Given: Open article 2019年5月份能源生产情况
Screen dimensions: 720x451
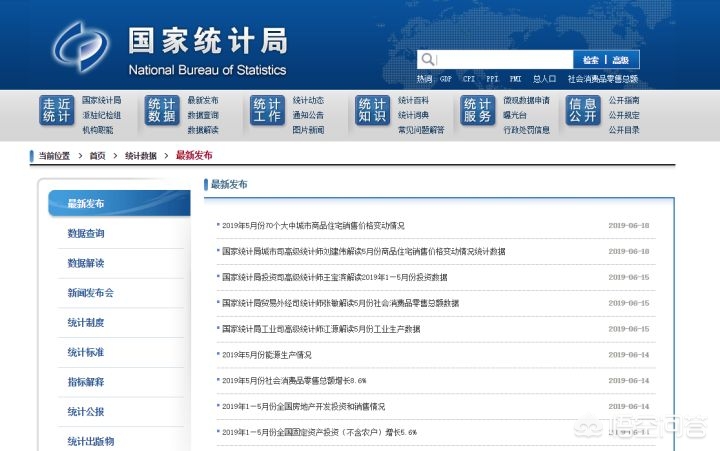Looking at the screenshot, I should 267,355.
